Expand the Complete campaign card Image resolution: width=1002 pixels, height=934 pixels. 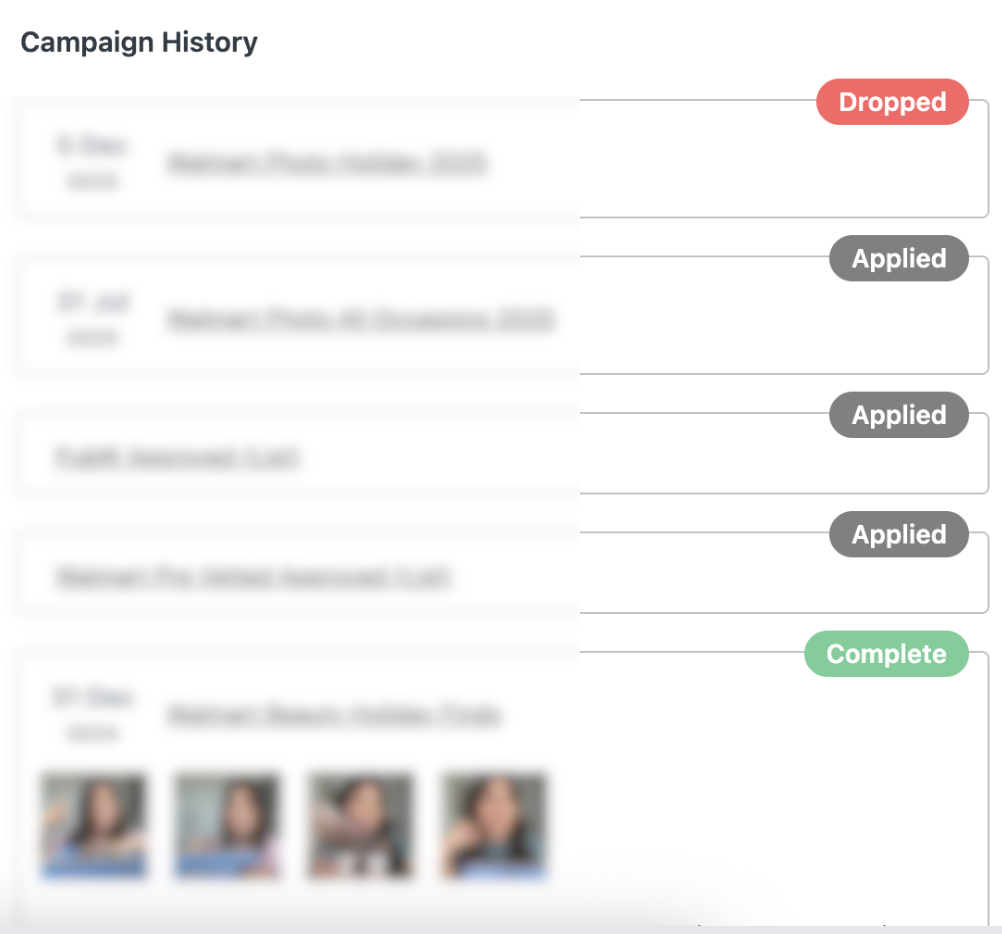[x=700, y=760]
